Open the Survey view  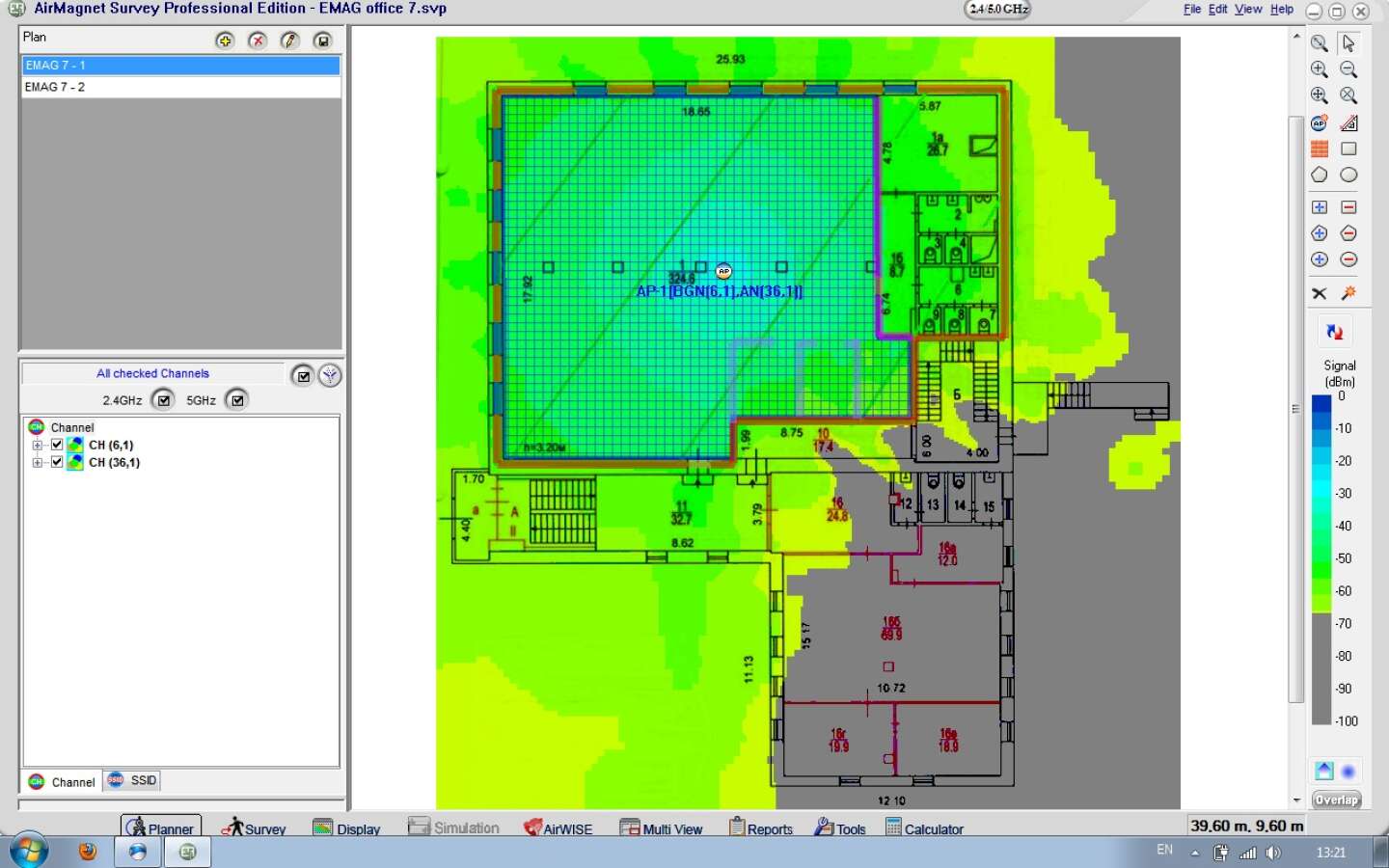(254, 827)
